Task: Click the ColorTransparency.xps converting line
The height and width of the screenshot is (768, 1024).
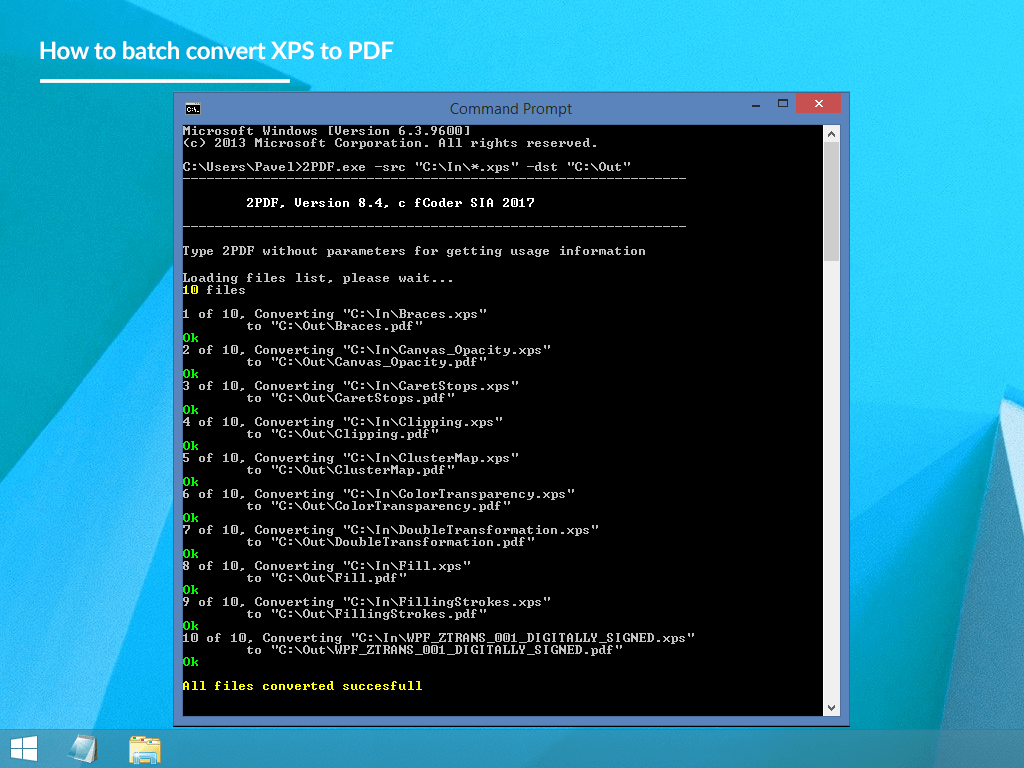Action: pos(379,494)
